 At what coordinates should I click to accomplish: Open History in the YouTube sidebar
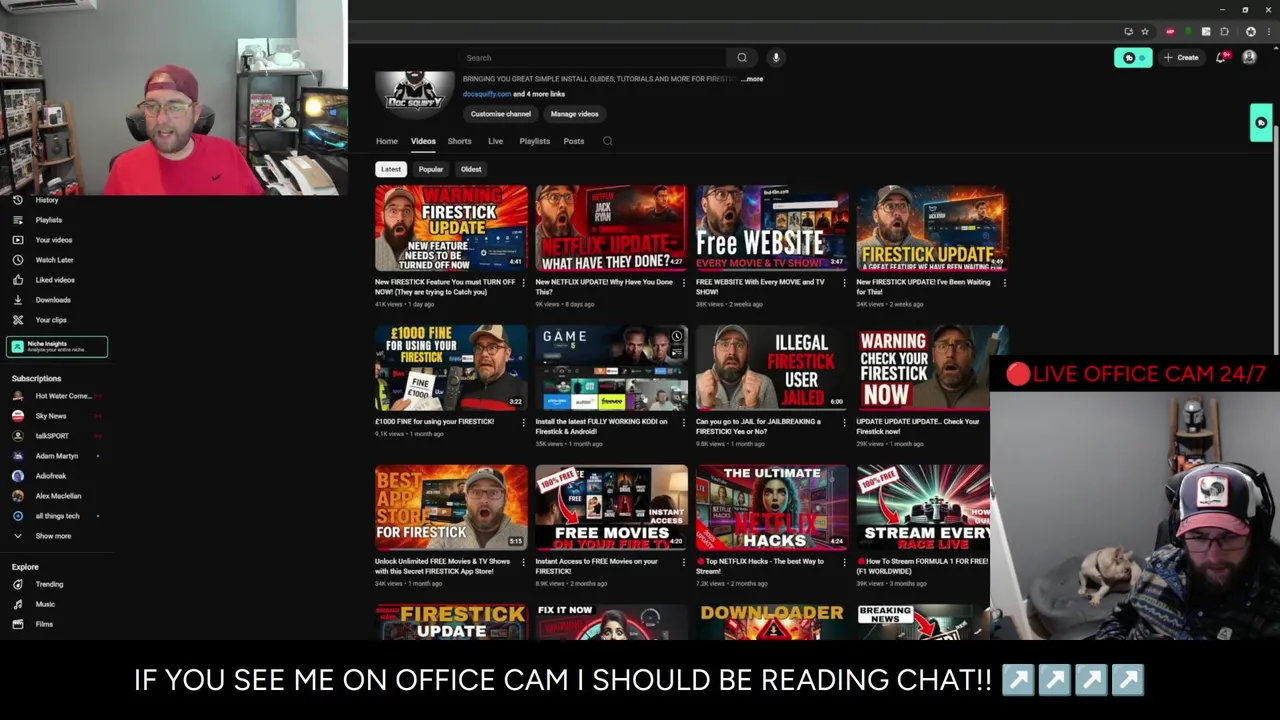click(x=47, y=200)
